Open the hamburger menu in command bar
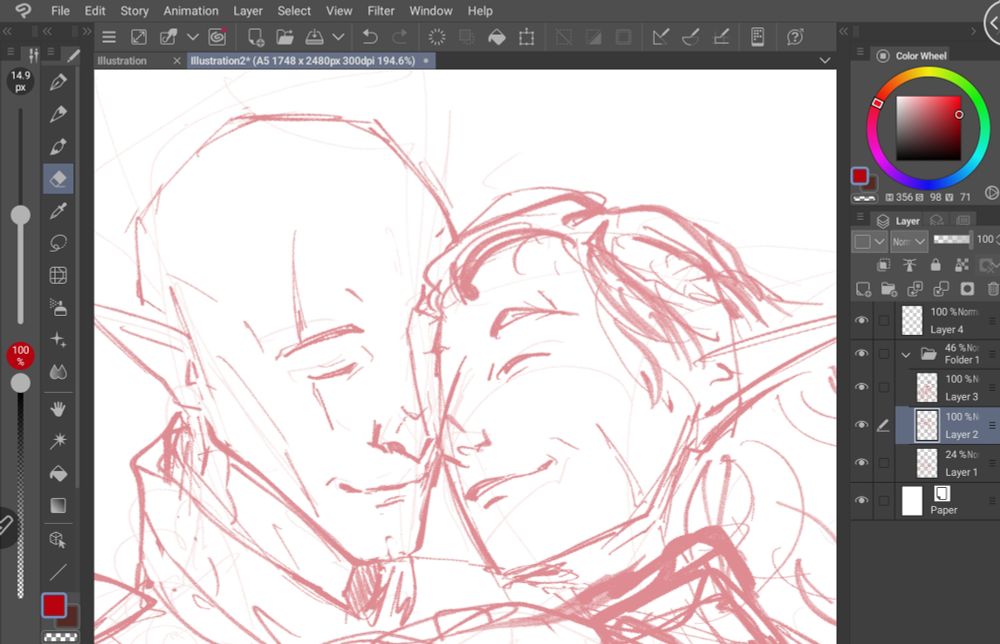This screenshot has width=1000, height=644. point(109,37)
